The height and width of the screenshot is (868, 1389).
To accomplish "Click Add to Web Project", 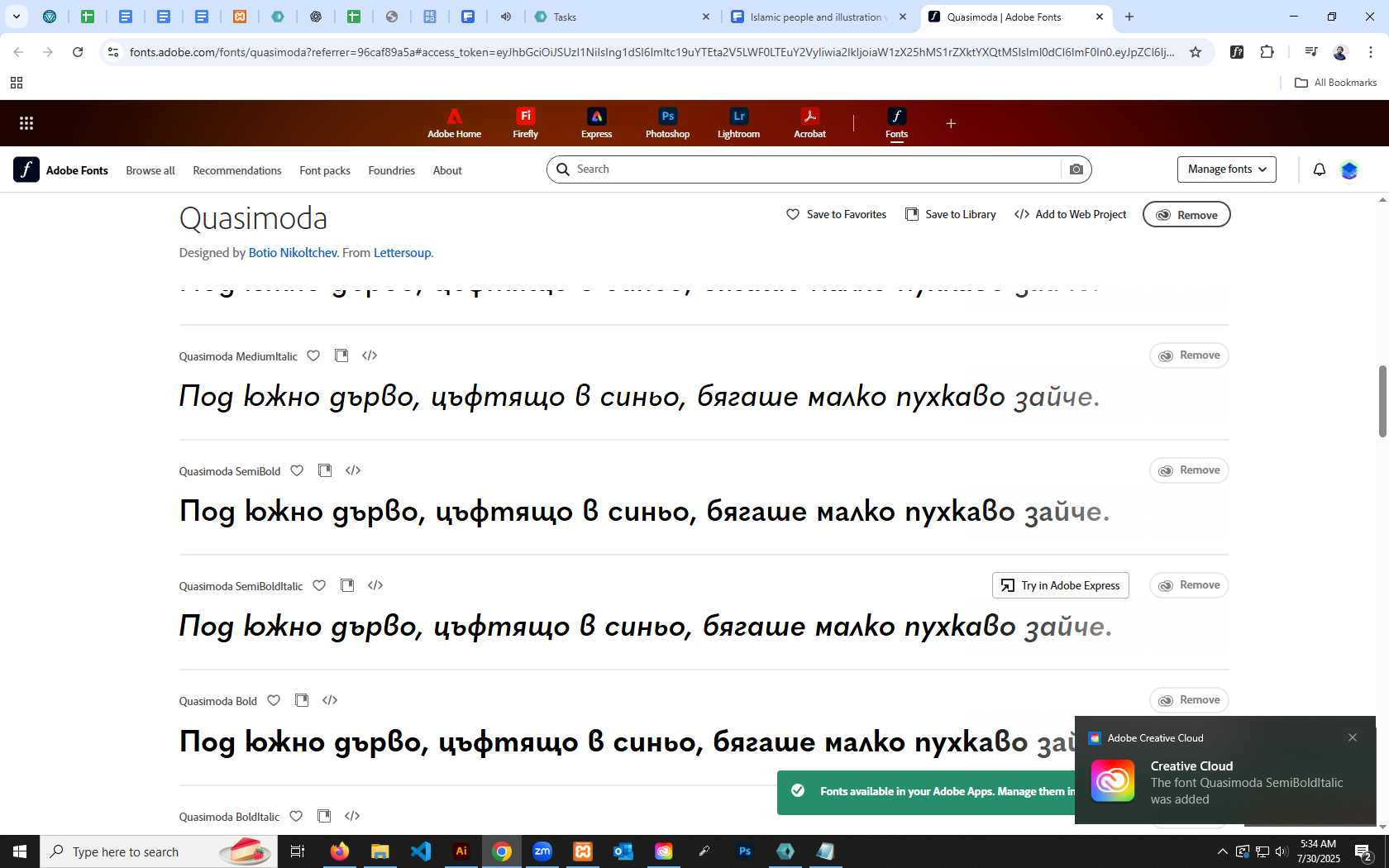I will (1071, 214).
